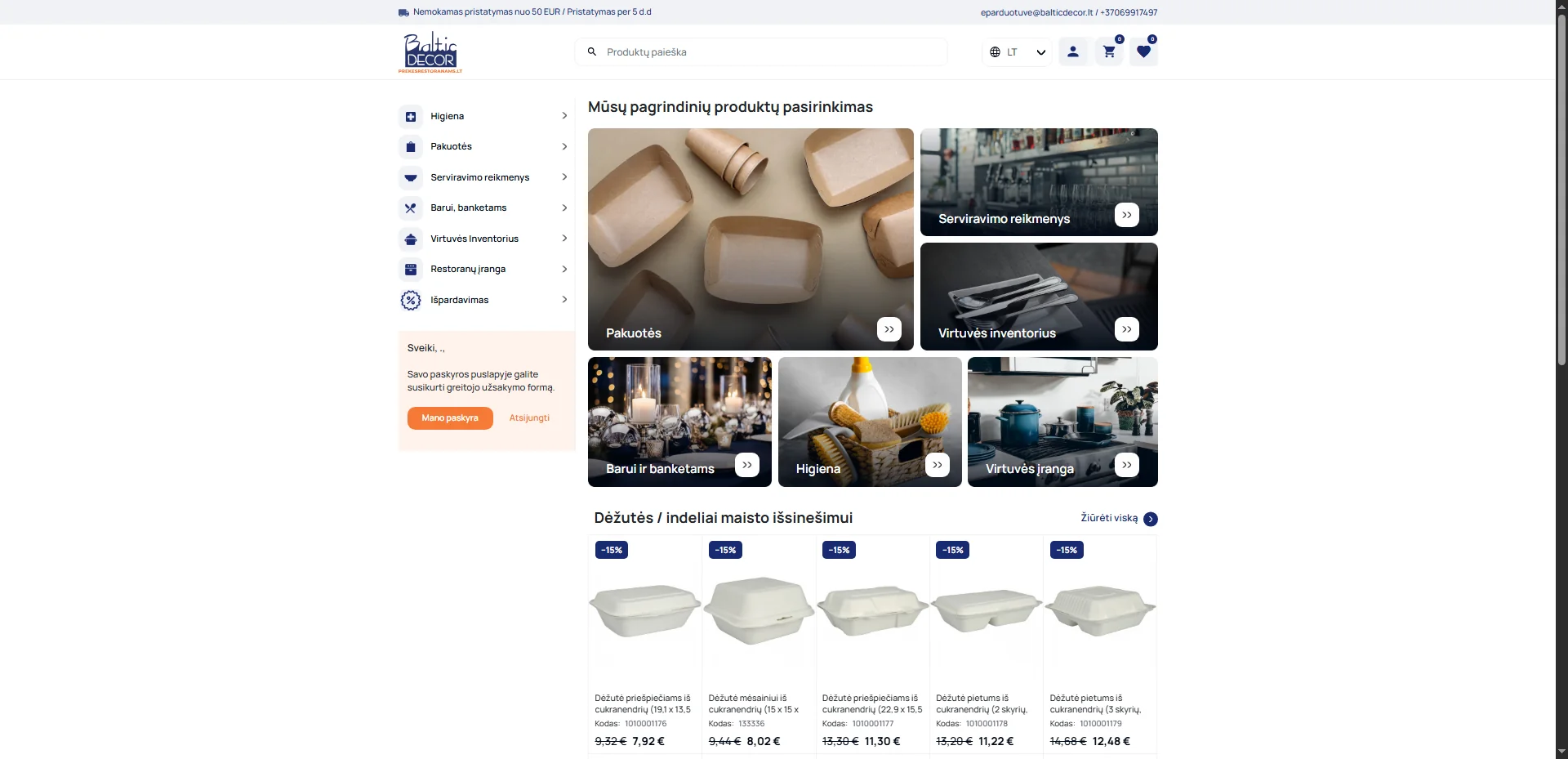Expand the Higiena category chevron
Screen dimensions: 1568x759
coord(564,116)
